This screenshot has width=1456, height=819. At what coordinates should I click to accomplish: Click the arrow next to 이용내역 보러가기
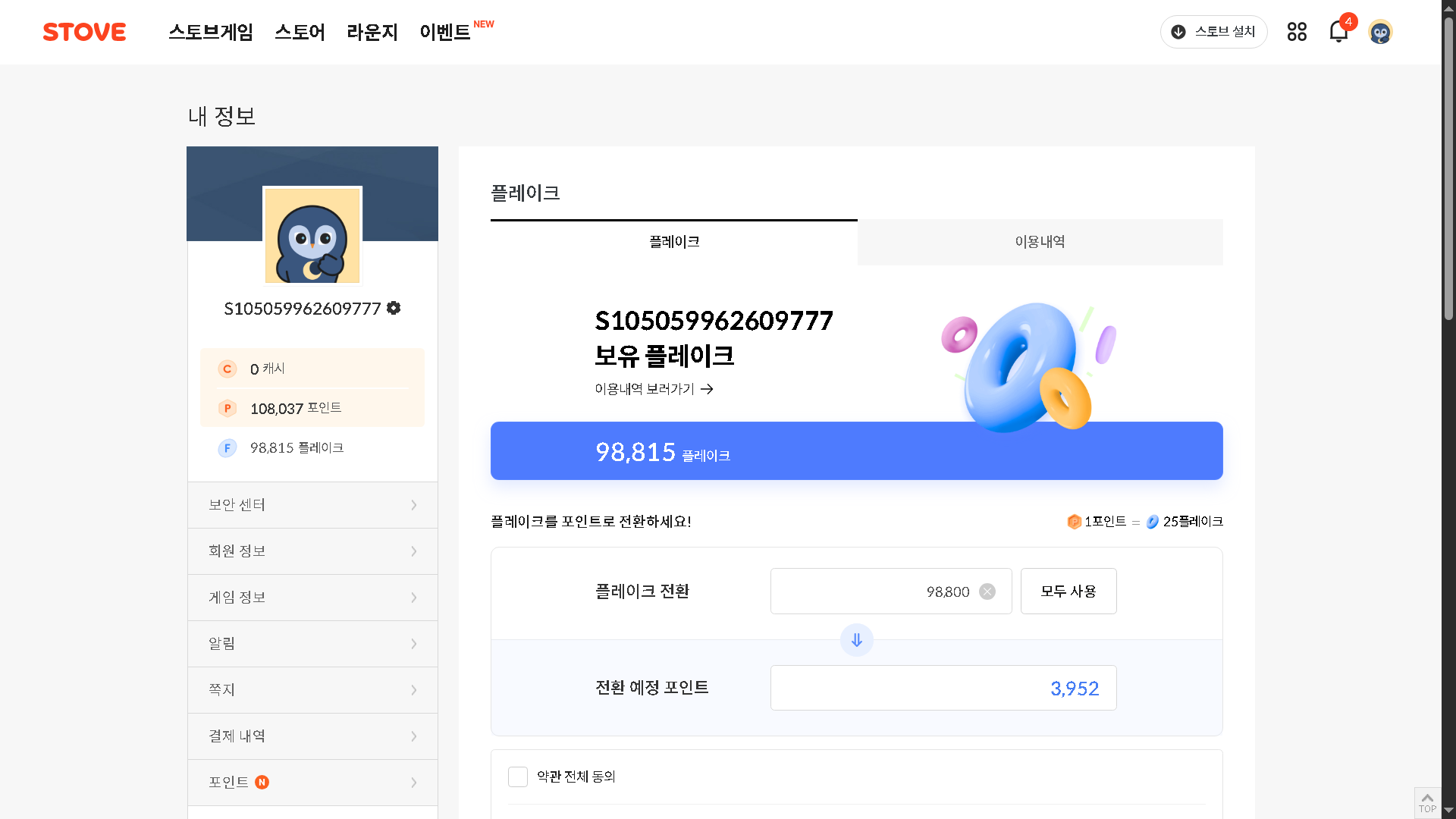click(x=707, y=389)
